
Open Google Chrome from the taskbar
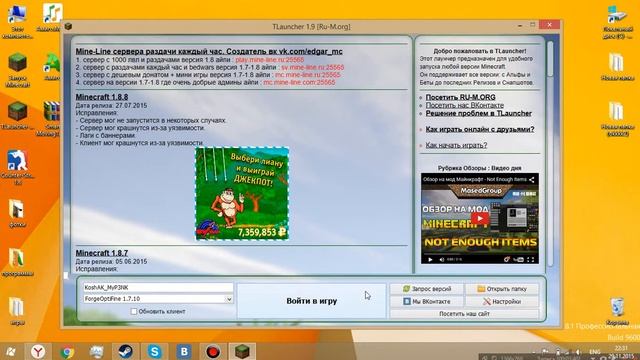pyautogui.click(x=67, y=351)
